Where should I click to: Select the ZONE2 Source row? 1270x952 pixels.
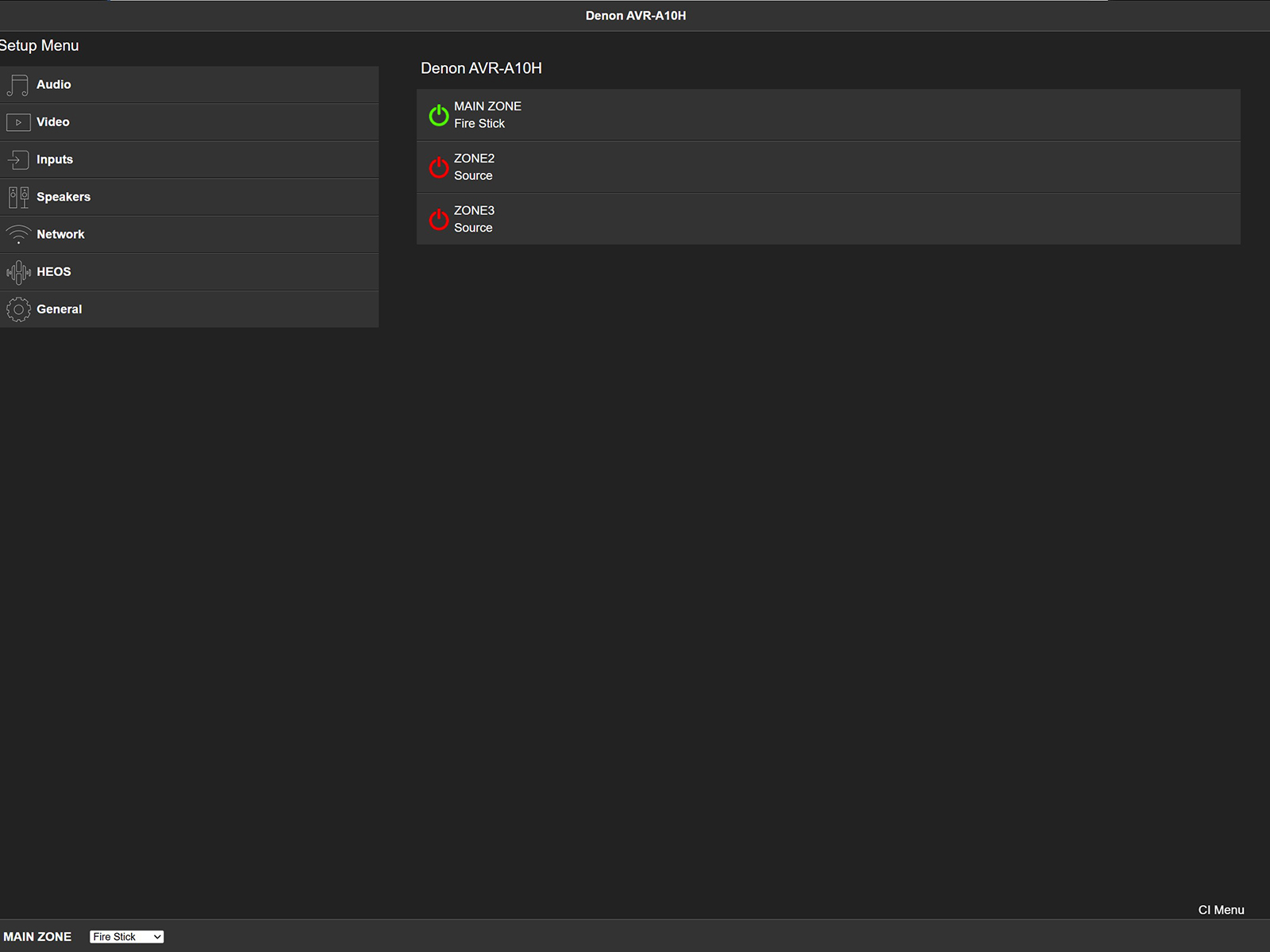pos(829,167)
